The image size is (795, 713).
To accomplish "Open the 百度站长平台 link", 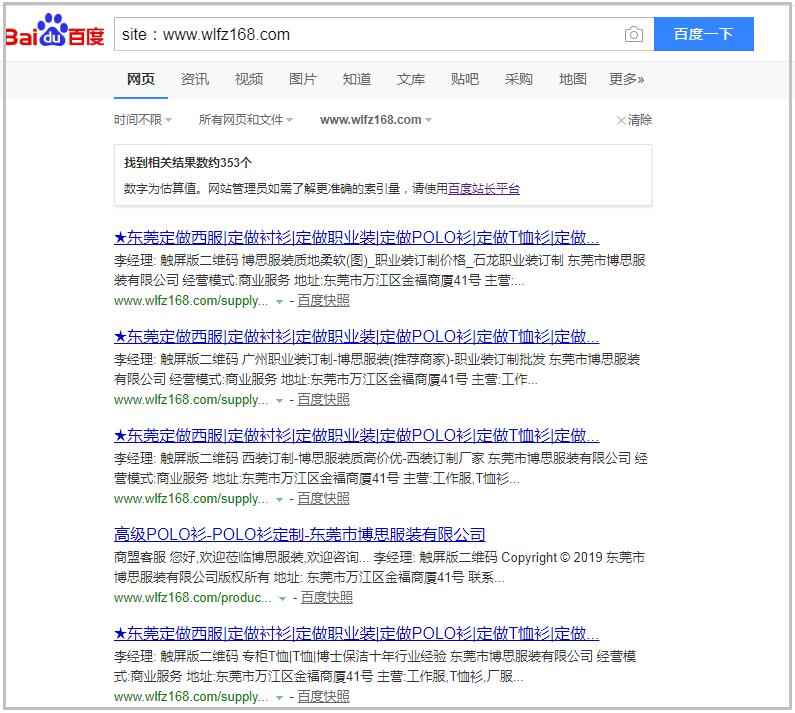I will [484, 189].
